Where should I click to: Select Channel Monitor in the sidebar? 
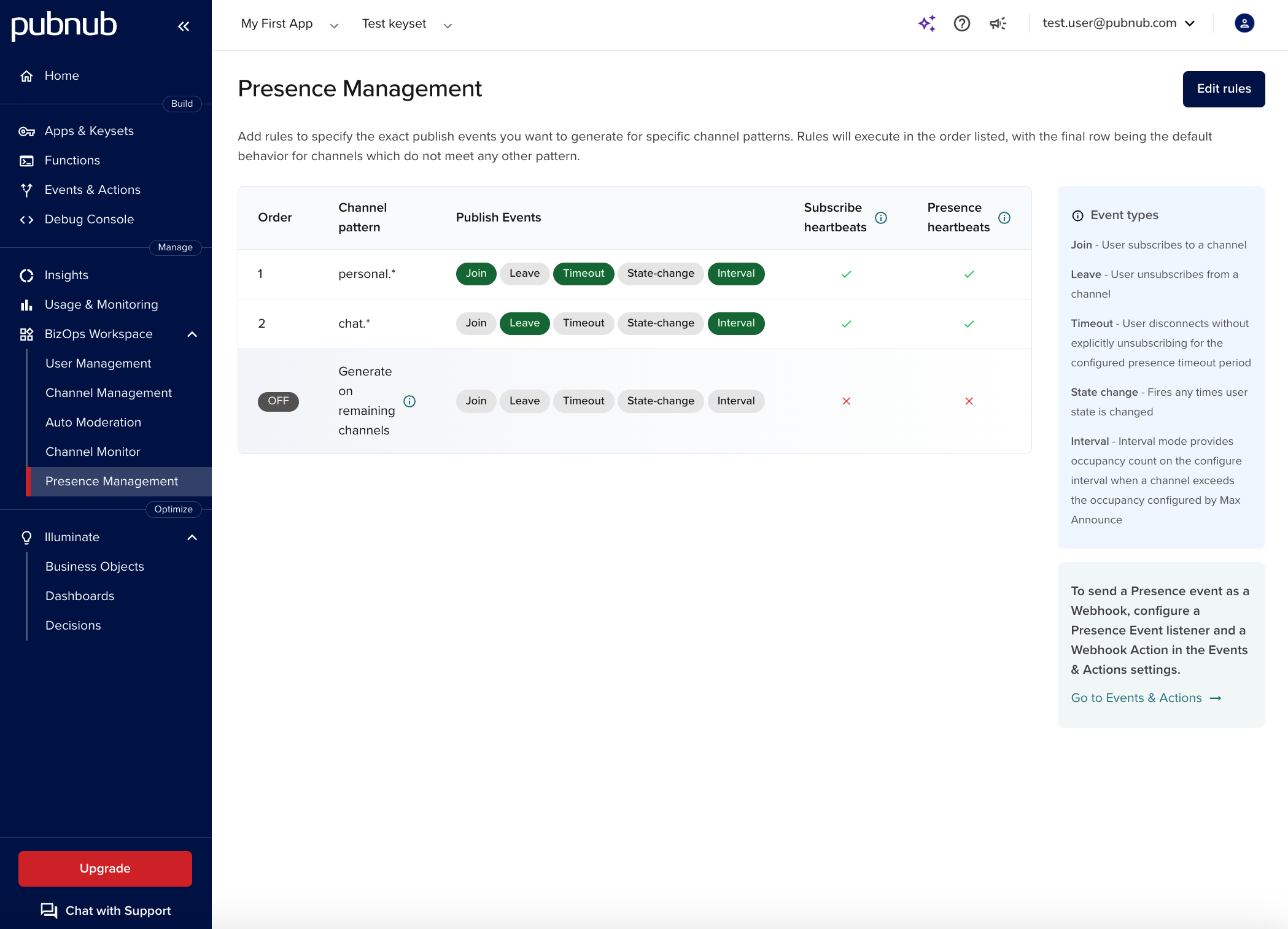93,452
